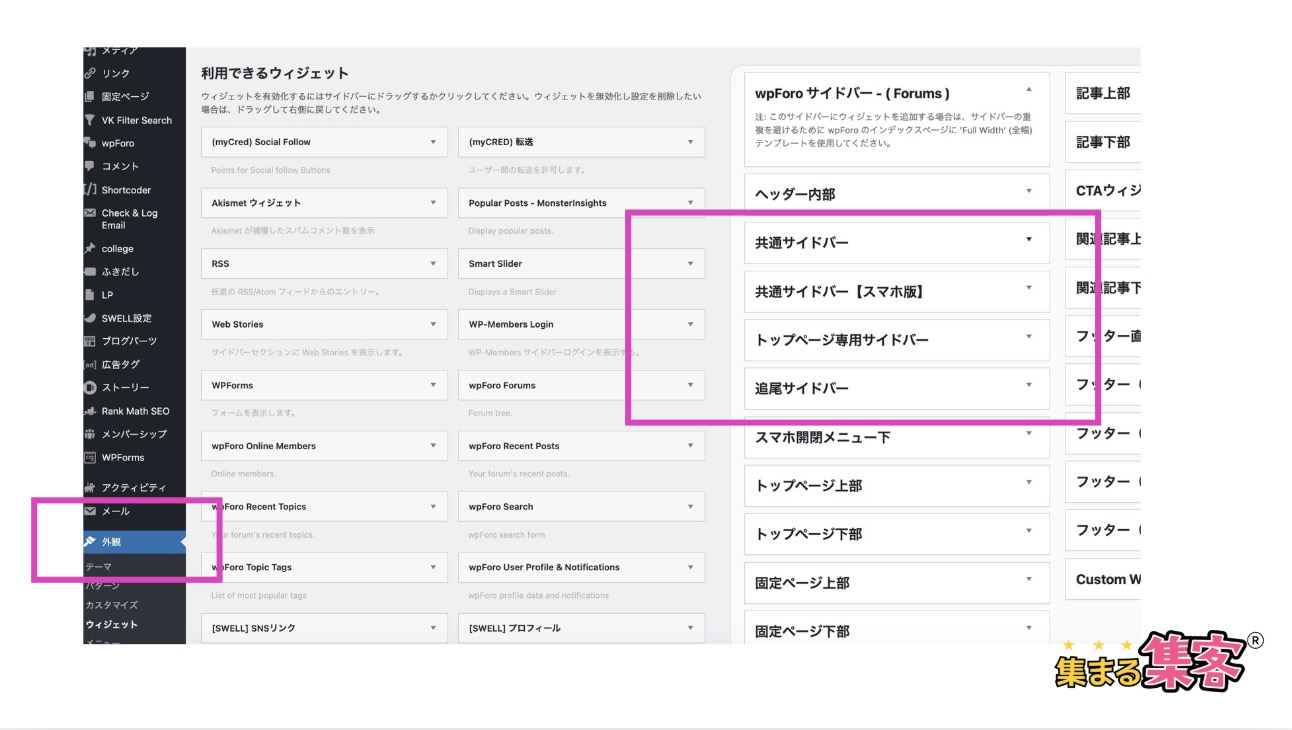
Task: Click the ストーリー icon in sidebar
Action: (90, 387)
